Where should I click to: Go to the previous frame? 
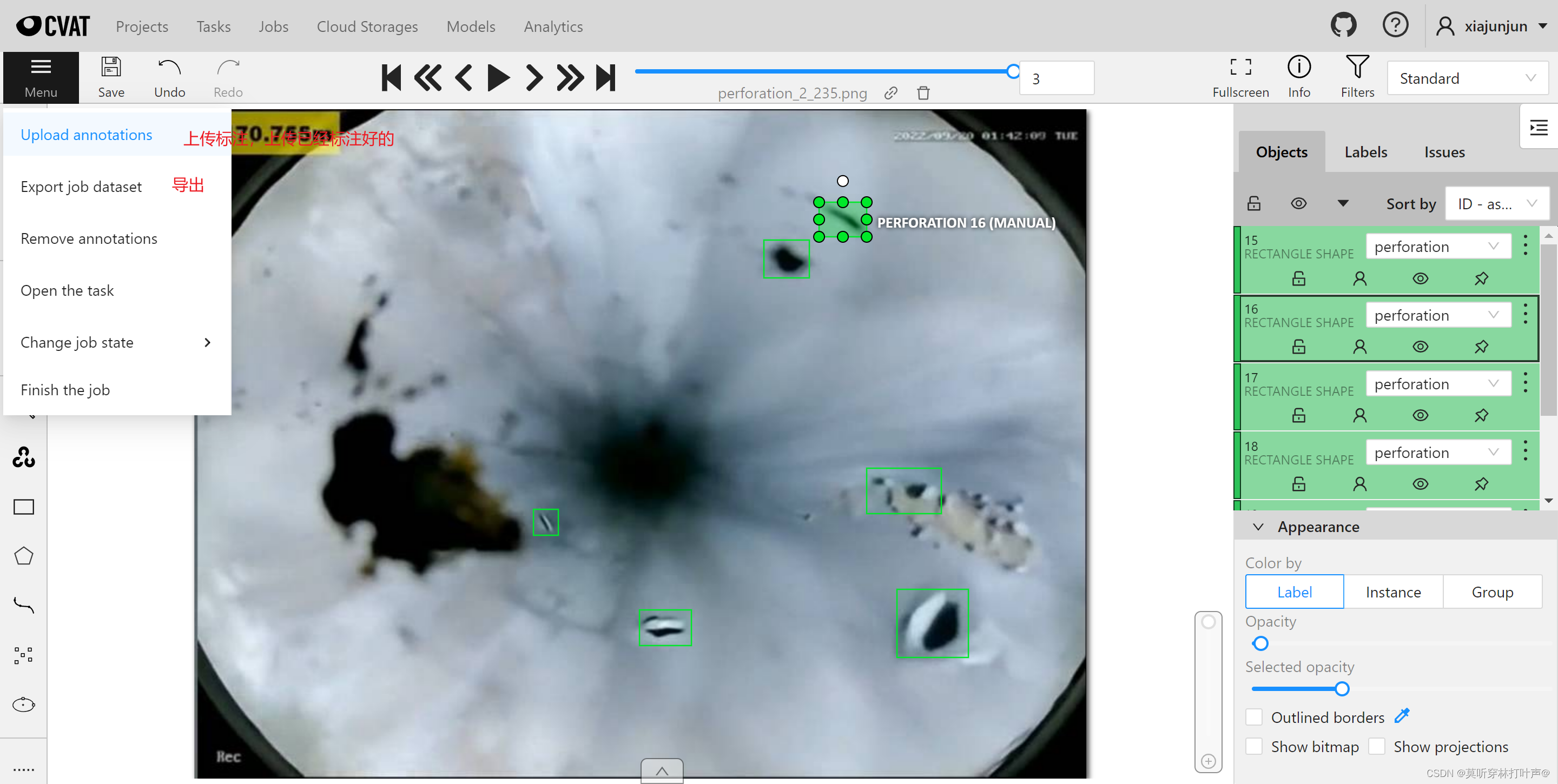464,78
